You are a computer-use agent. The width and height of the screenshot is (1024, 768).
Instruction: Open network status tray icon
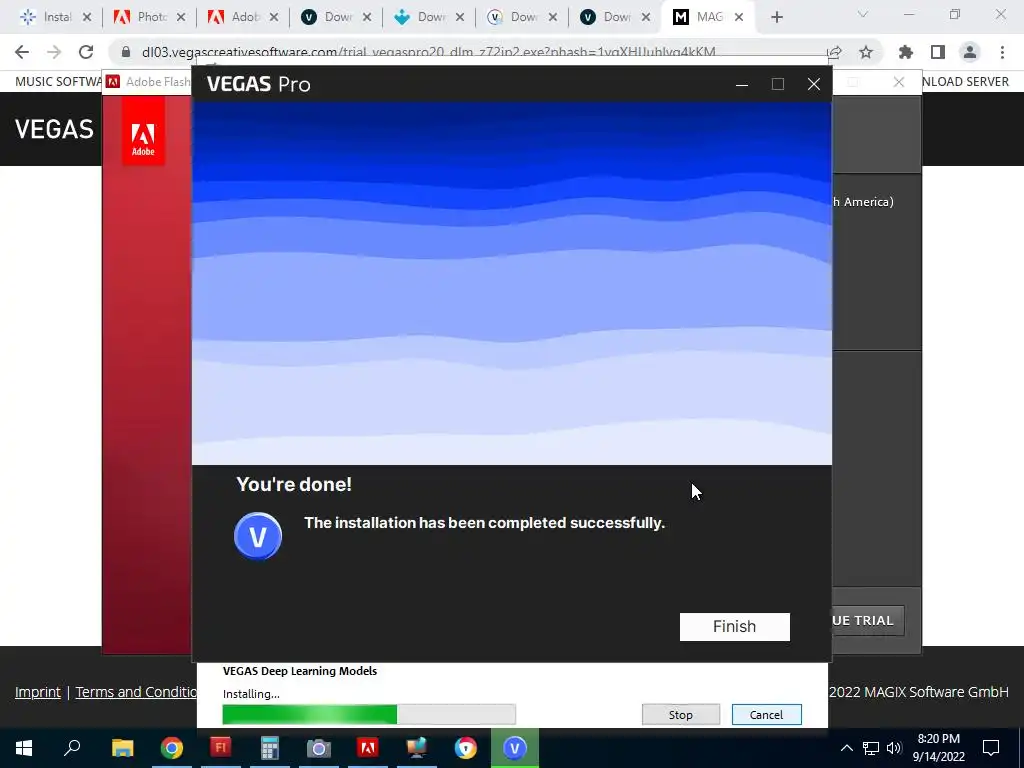[871, 748]
